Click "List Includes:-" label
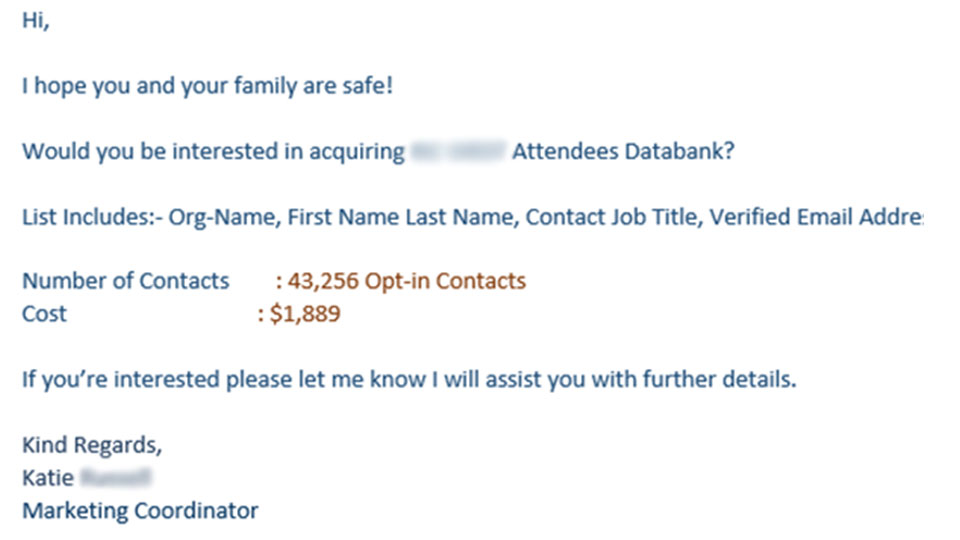The height and width of the screenshot is (540, 960). (x=92, y=217)
